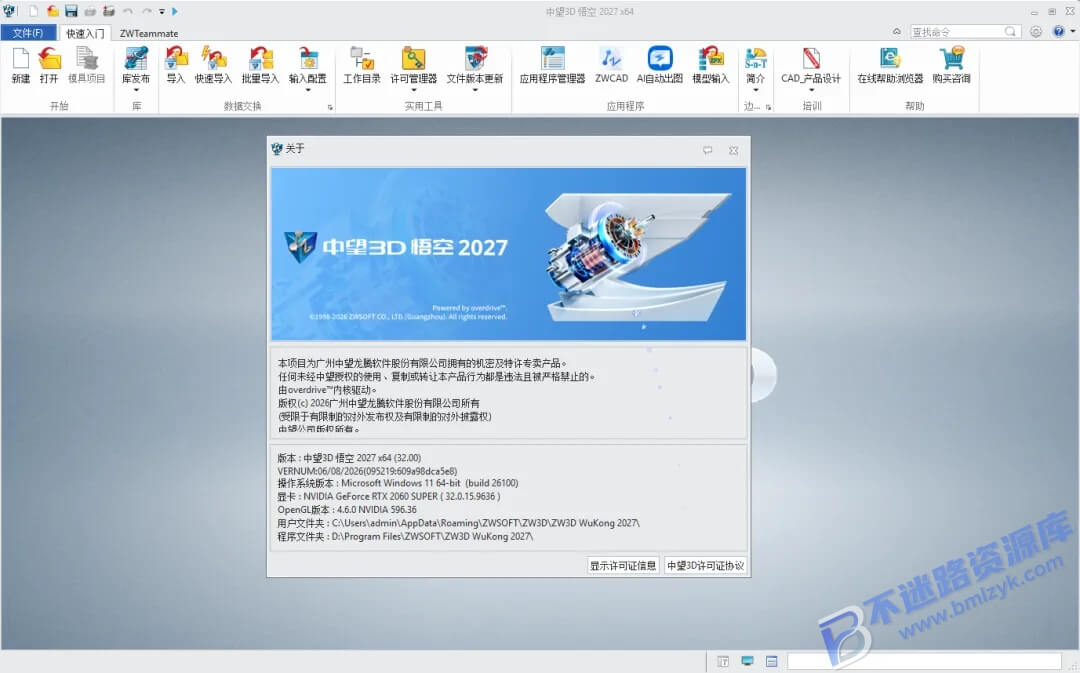Click the save disk icon in quick access toolbar
Viewport: 1080px width, 673px height.
point(71,11)
